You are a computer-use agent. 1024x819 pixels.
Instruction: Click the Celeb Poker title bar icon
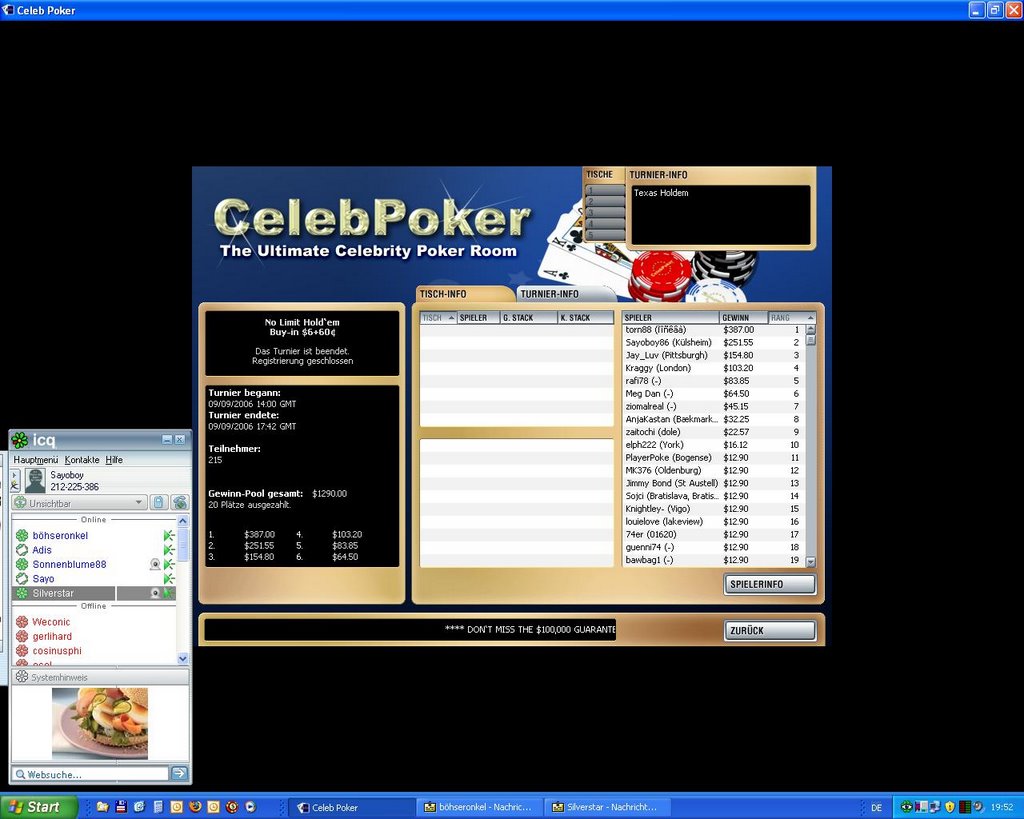[x=8, y=10]
